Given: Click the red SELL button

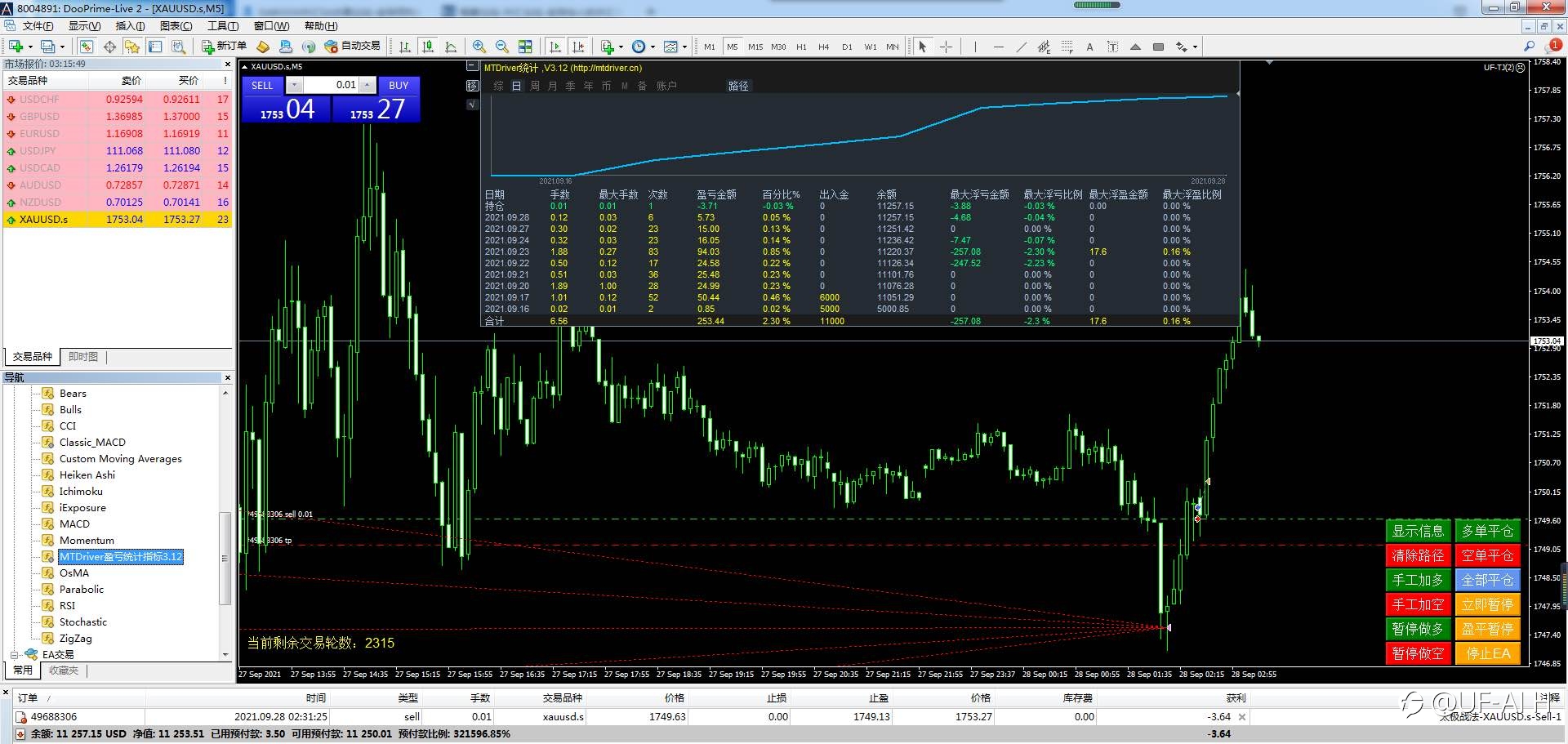Looking at the screenshot, I should coord(262,85).
